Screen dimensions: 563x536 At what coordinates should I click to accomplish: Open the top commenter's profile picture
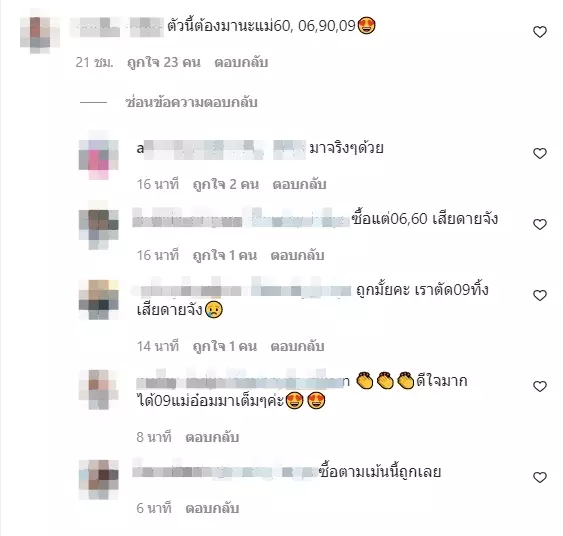(x=40, y=31)
